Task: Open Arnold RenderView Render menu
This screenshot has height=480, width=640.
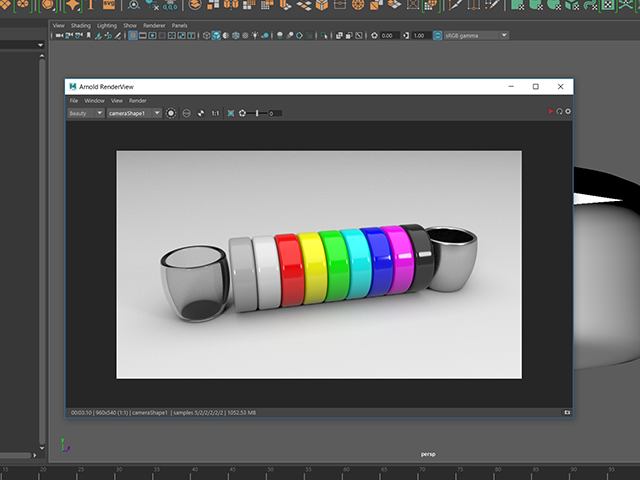Action: click(x=138, y=100)
